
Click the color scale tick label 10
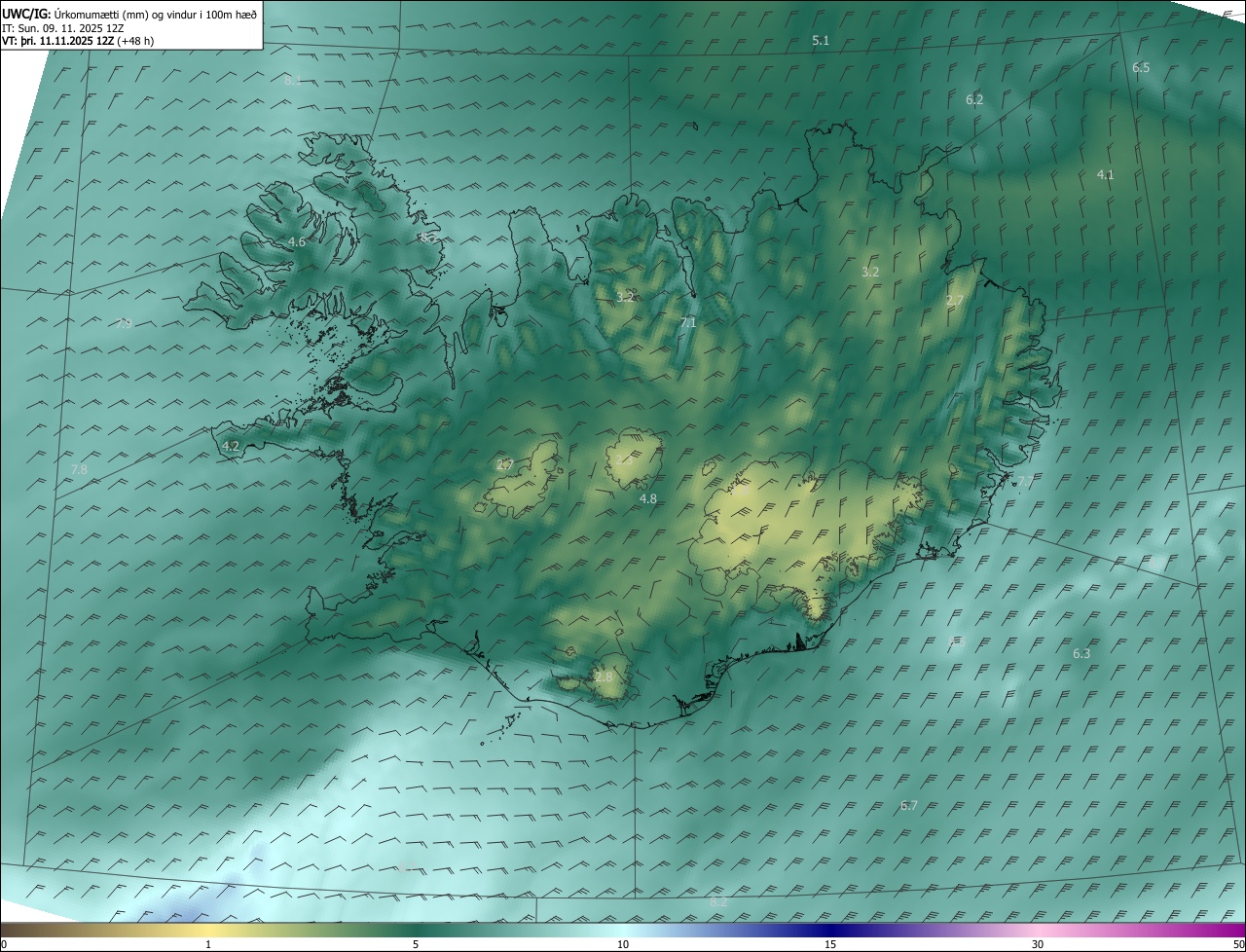[623, 944]
